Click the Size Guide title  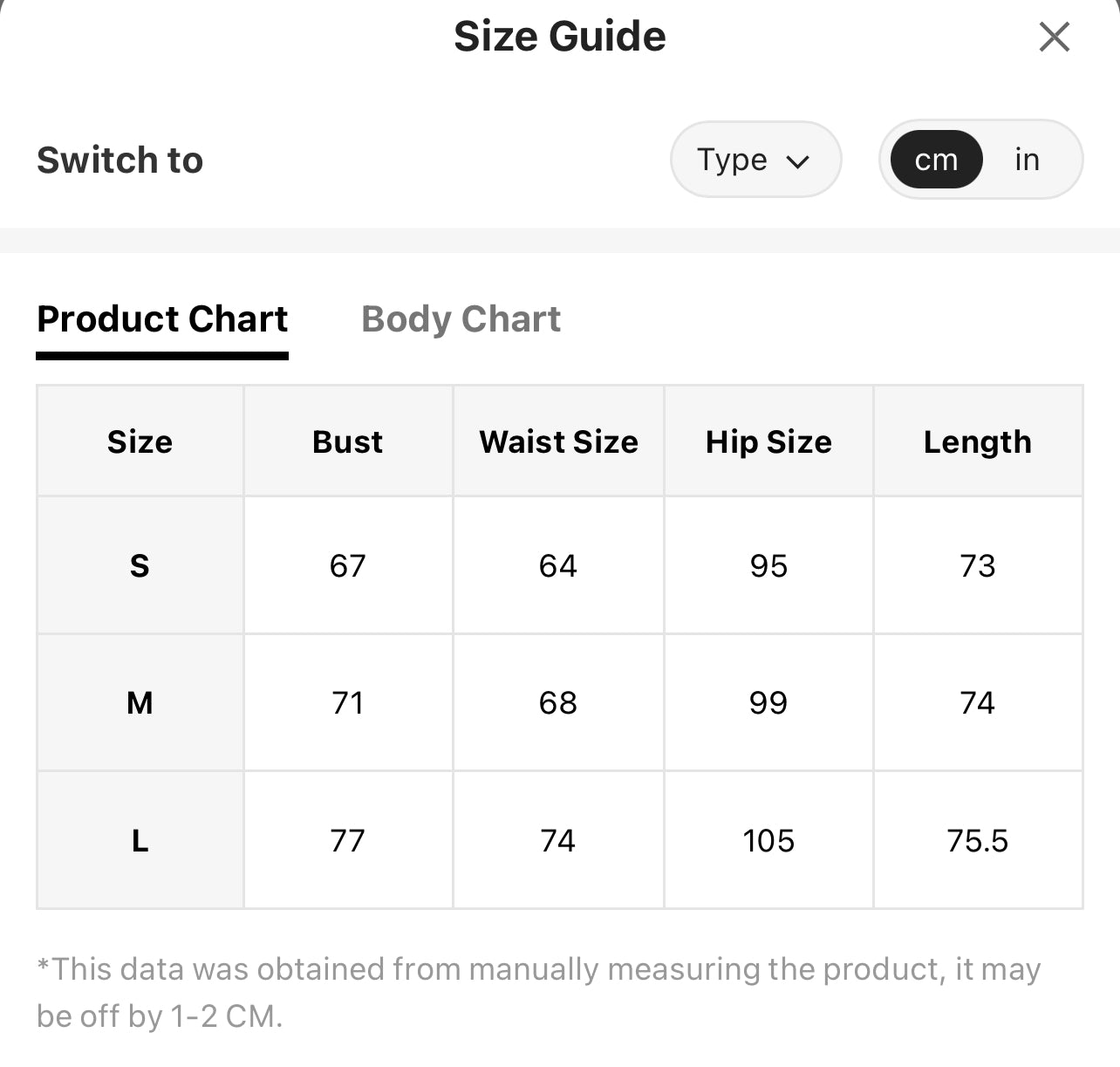pyautogui.click(x=560, y=37)
